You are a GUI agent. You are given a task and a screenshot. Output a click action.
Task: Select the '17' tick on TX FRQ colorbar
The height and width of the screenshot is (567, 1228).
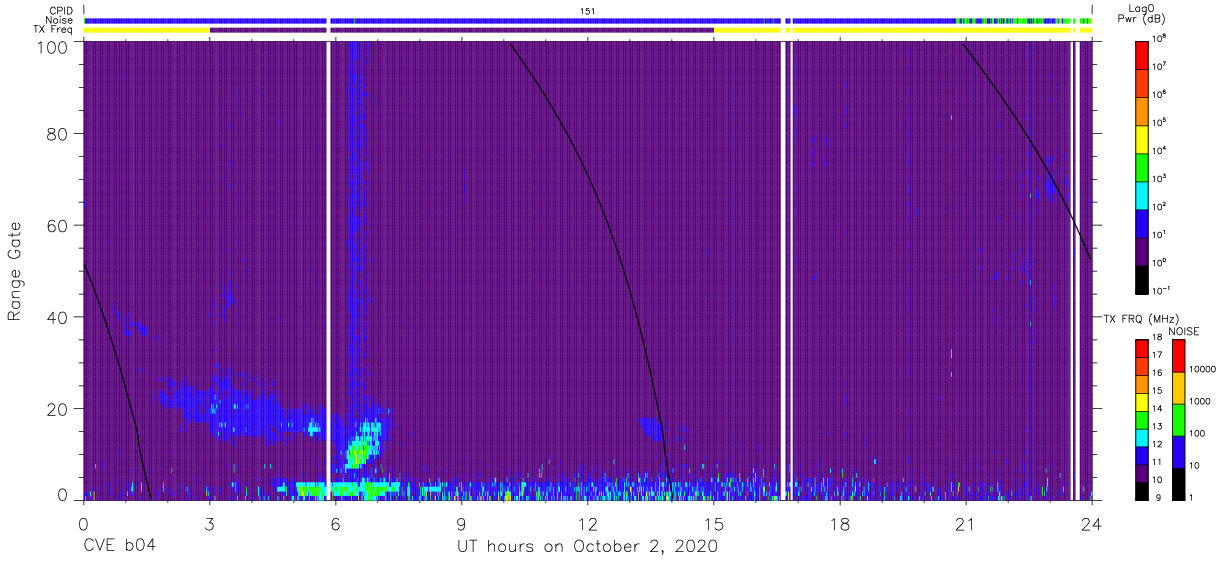pos(1160,355)
